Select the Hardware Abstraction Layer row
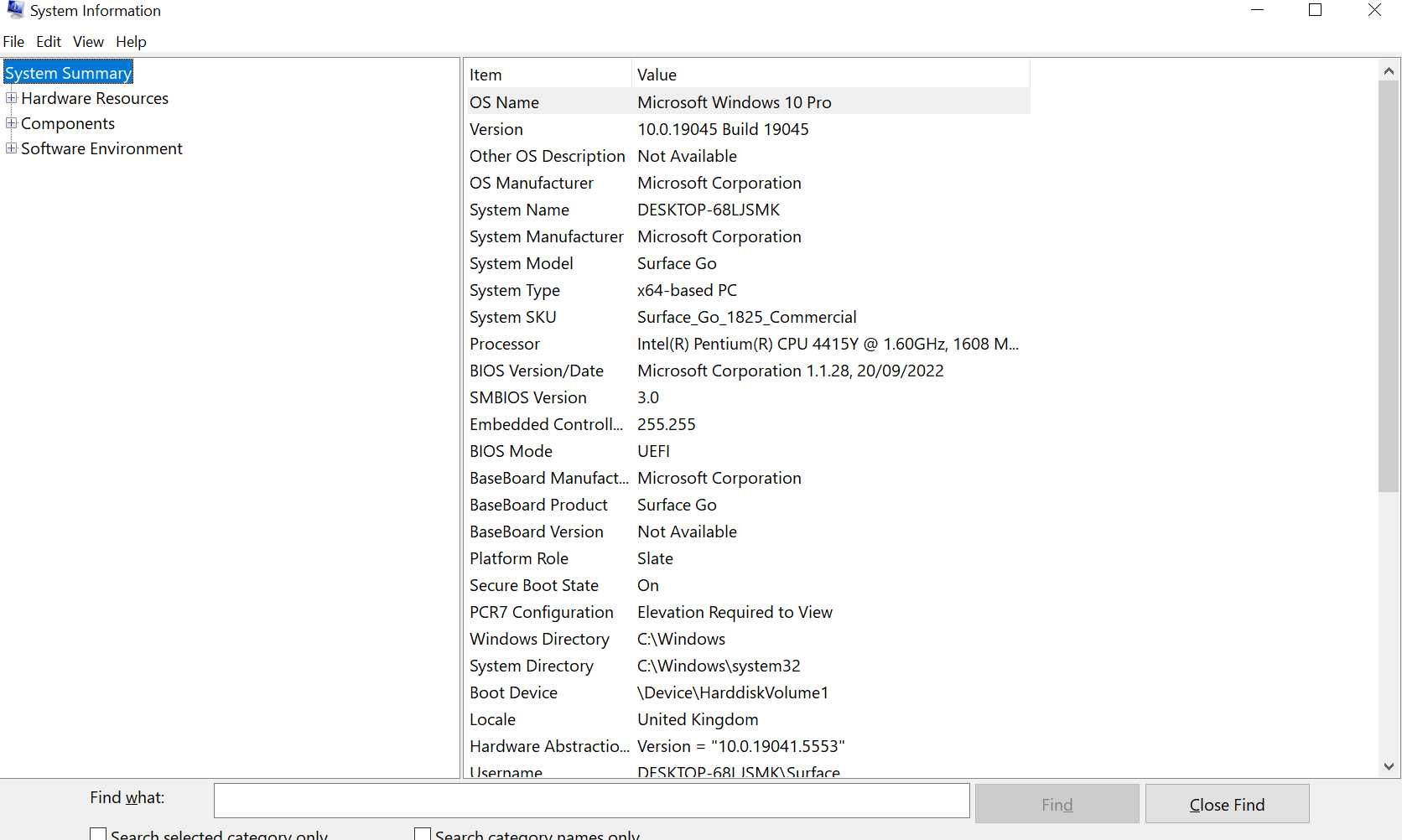The width and height of the screenshot is (1402, 840). pos(747,746)
